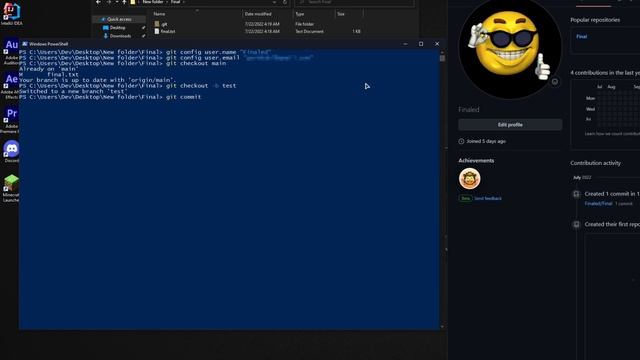Select Desktop in Explorer sidebar

pyautogui.click(x=118, y=28)
